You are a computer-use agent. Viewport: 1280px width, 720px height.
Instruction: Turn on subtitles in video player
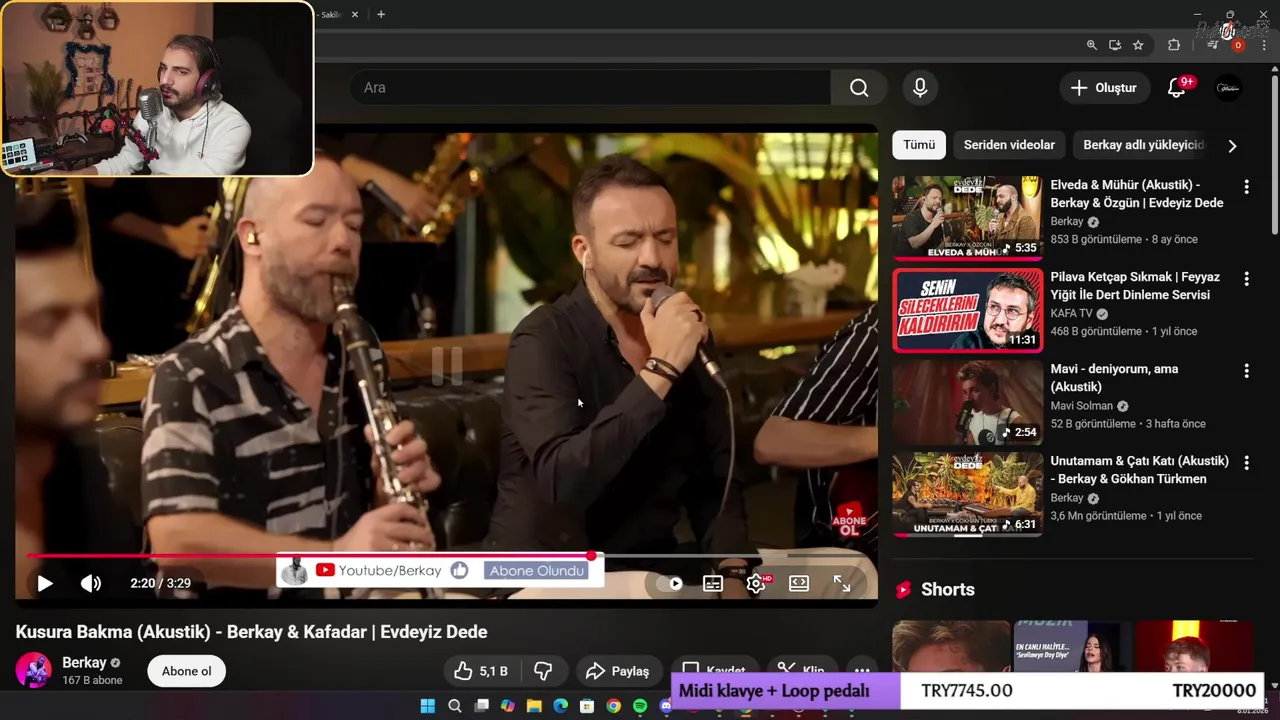[x=713, y=584]
